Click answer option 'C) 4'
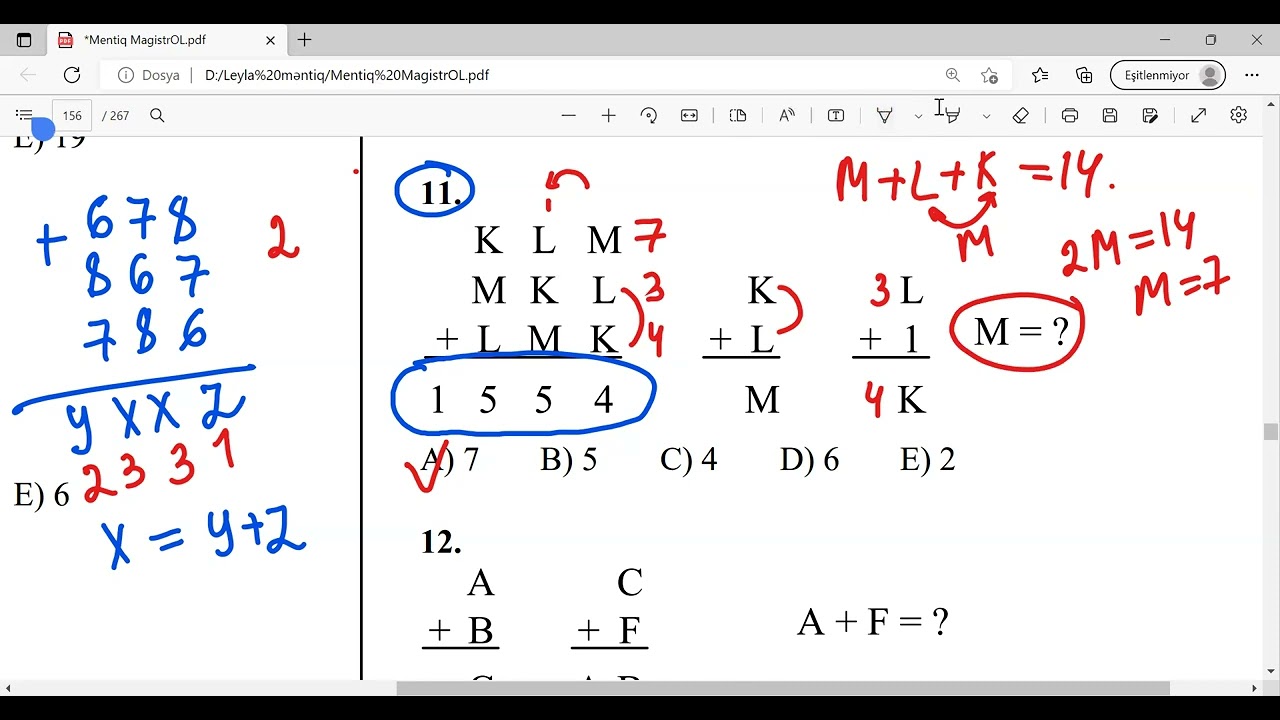 689,460
